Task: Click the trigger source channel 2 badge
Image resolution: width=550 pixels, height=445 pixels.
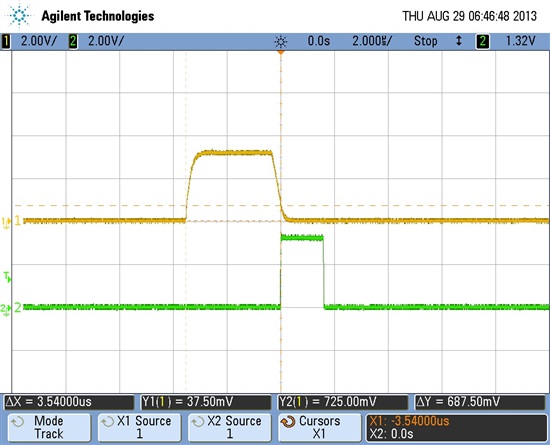Action: [x=483, y=41]
